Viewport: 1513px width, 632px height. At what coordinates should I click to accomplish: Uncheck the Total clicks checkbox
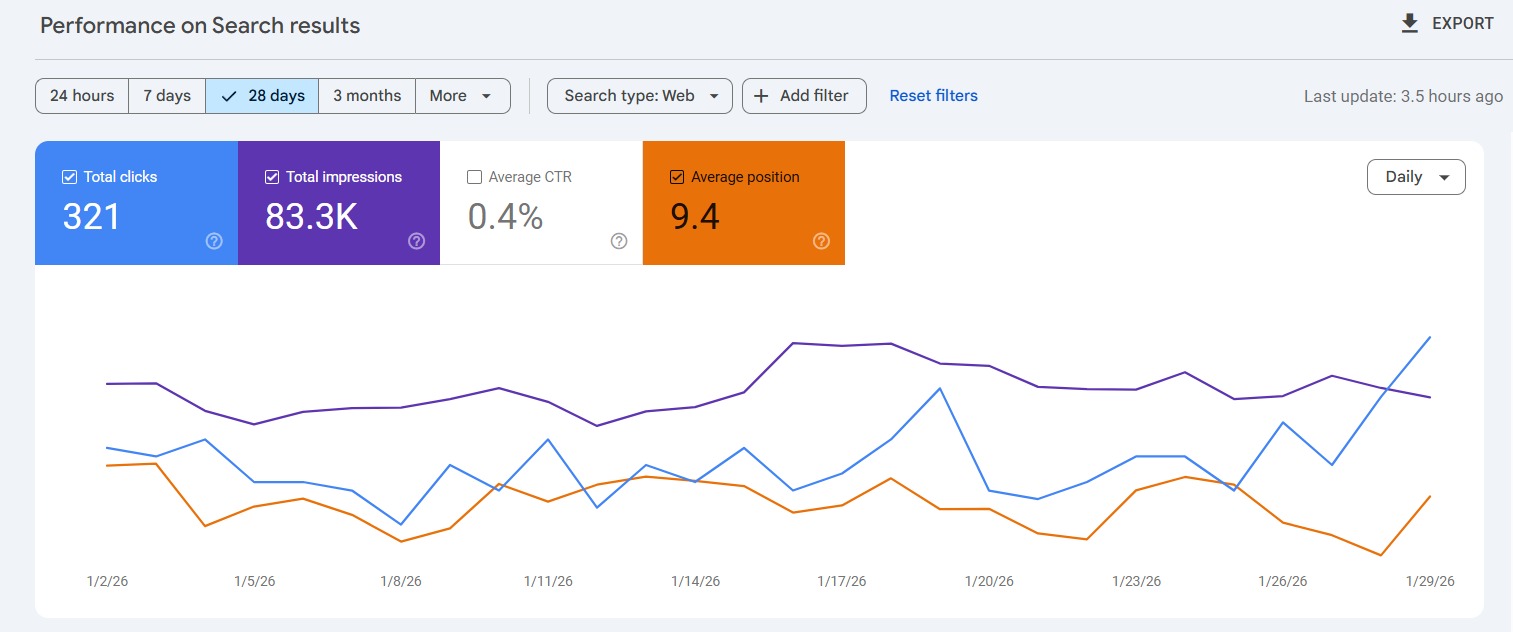[70, 177]
